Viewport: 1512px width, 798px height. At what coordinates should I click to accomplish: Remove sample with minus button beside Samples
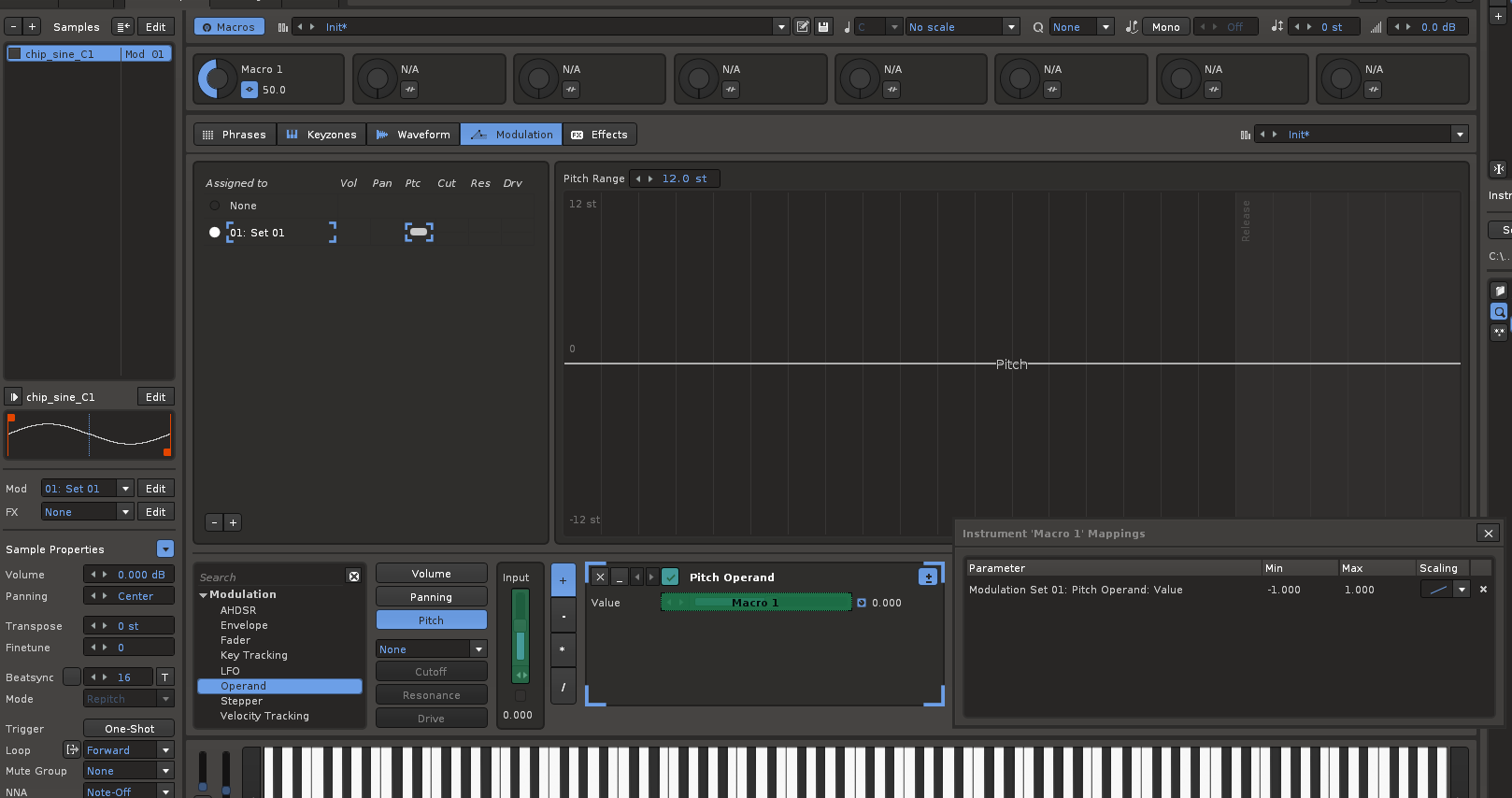click(13, 27)
